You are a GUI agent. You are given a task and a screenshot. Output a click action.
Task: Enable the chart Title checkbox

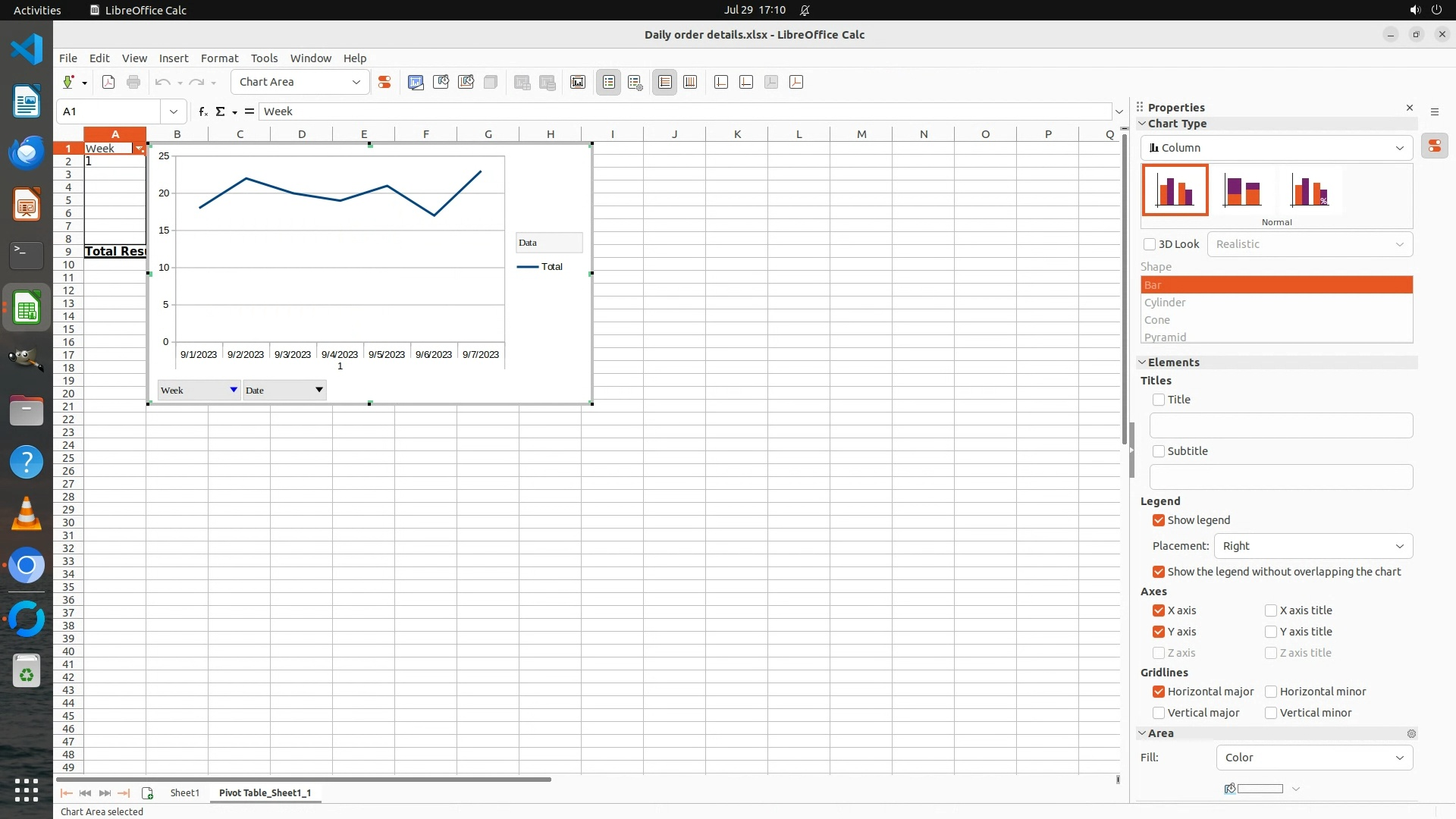pyautogui.click(x=1159, y=400)
